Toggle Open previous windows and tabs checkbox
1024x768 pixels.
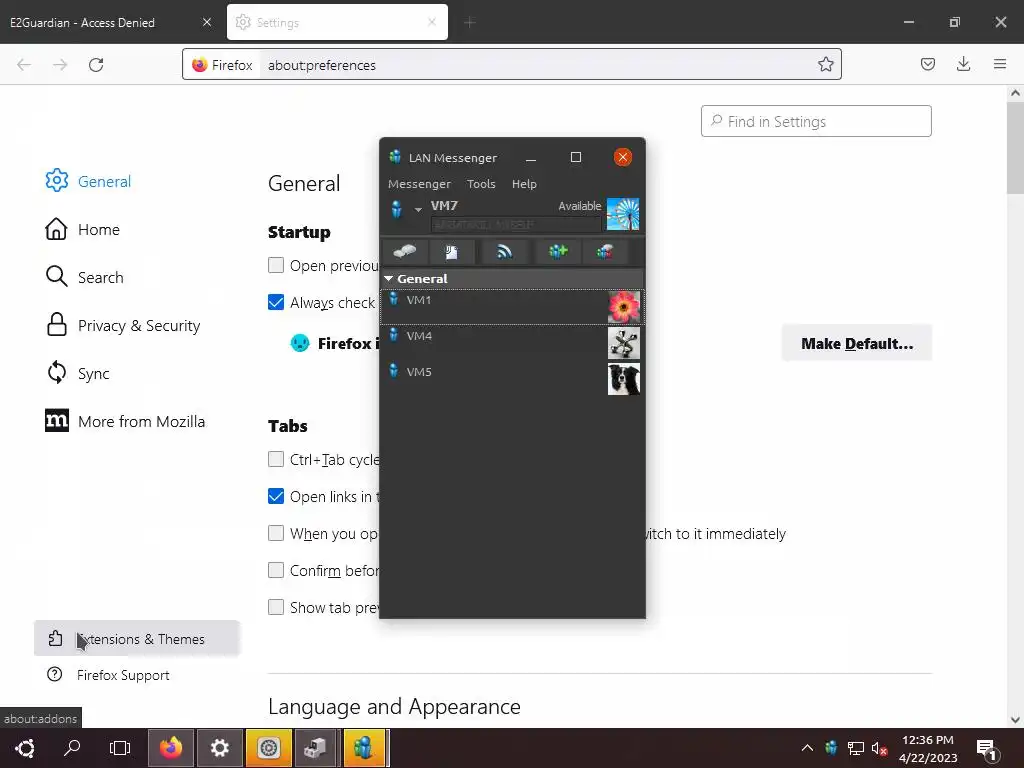(276, 265)
